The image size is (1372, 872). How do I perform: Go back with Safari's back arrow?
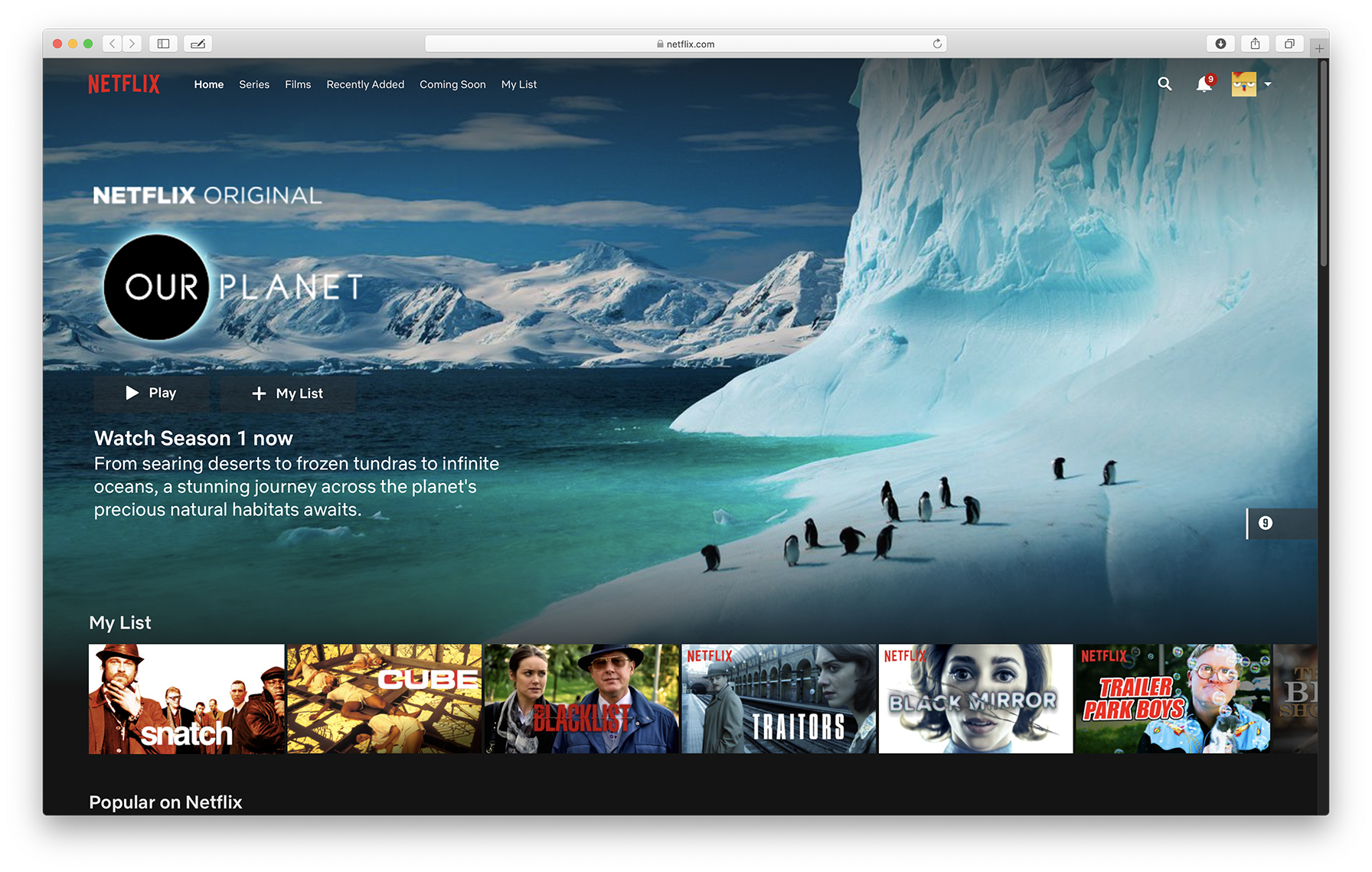point(113,44)
